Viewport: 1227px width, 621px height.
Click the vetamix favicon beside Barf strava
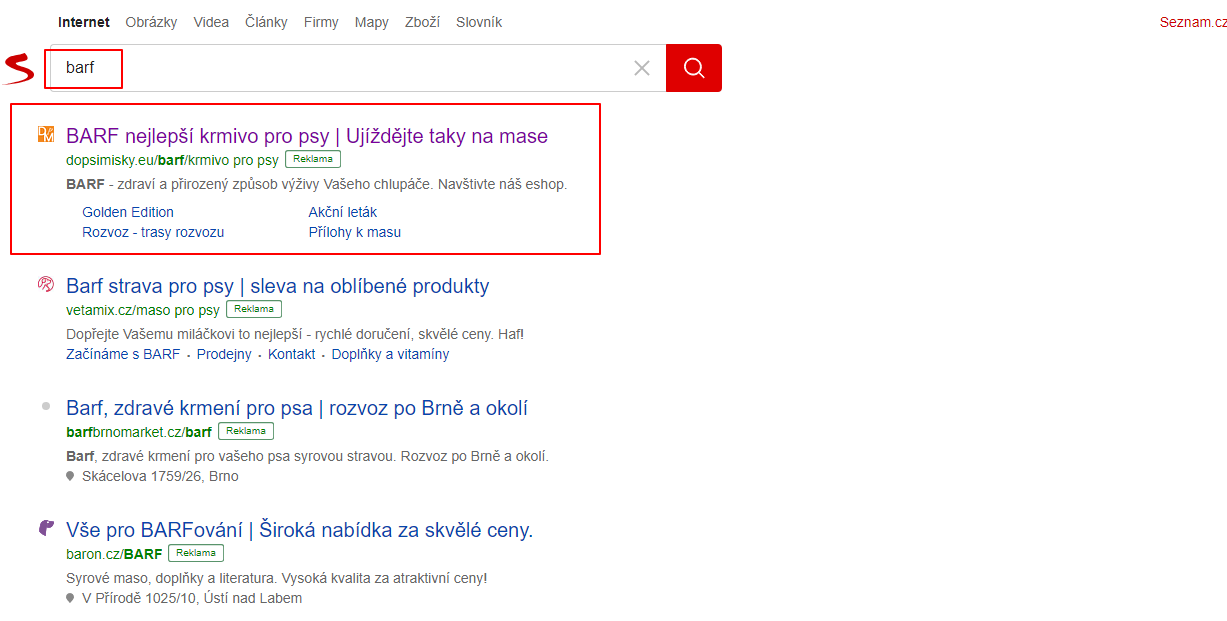(45, 285)
